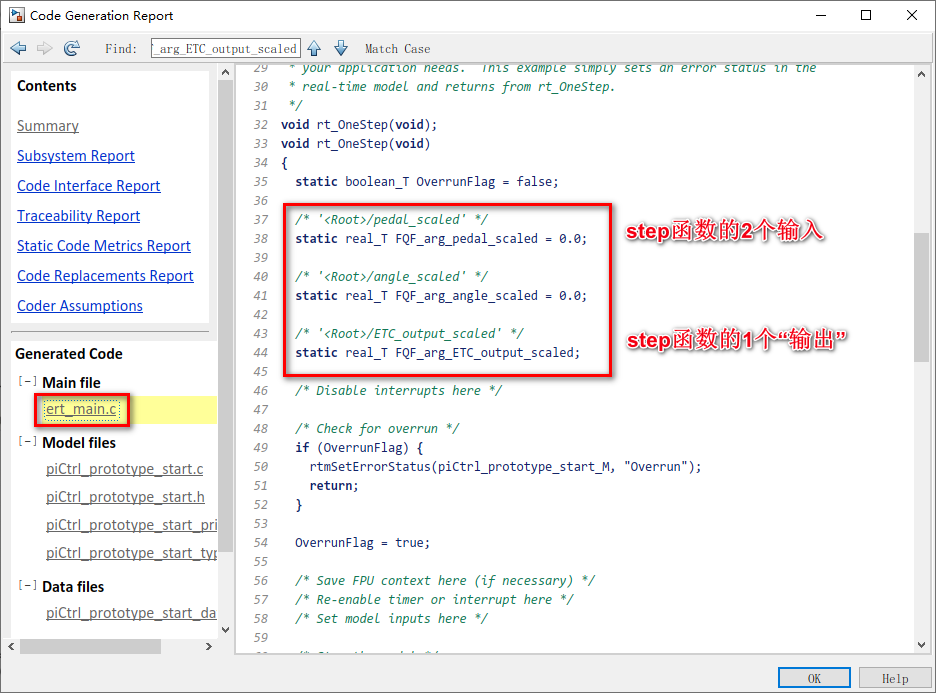The width and height of the screenshot is (936, 693).
Task: Open the Code Replacements Report
Action: tap(105, 276)
